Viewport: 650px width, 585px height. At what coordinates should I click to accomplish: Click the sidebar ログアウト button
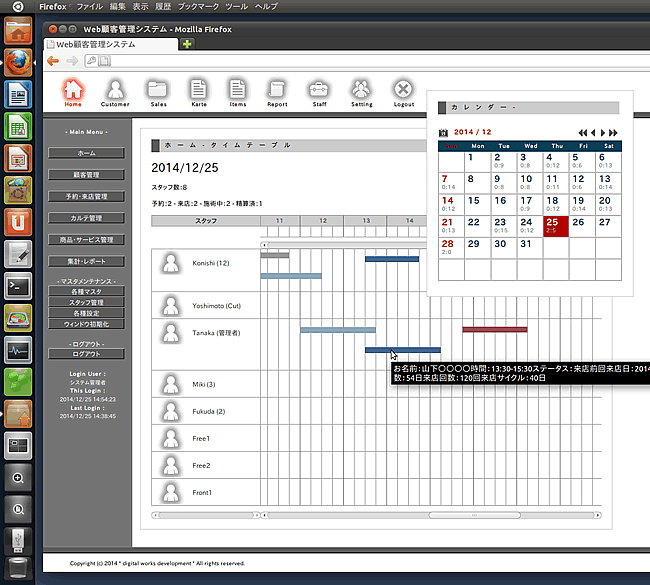point(86,354)
